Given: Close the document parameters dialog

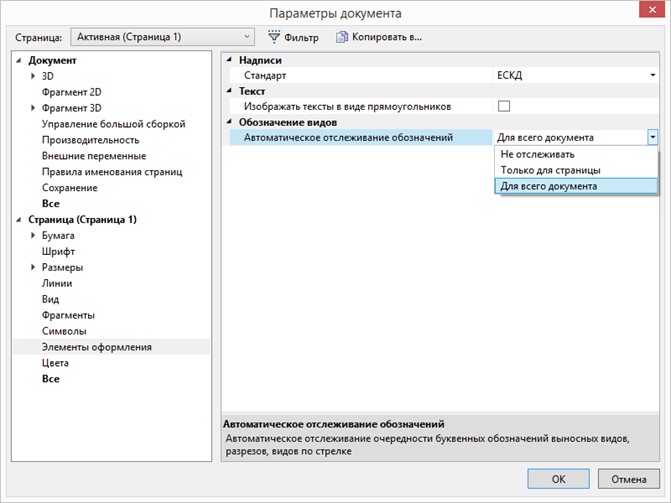Looking at the screenshot, I should tap(653, 13).
